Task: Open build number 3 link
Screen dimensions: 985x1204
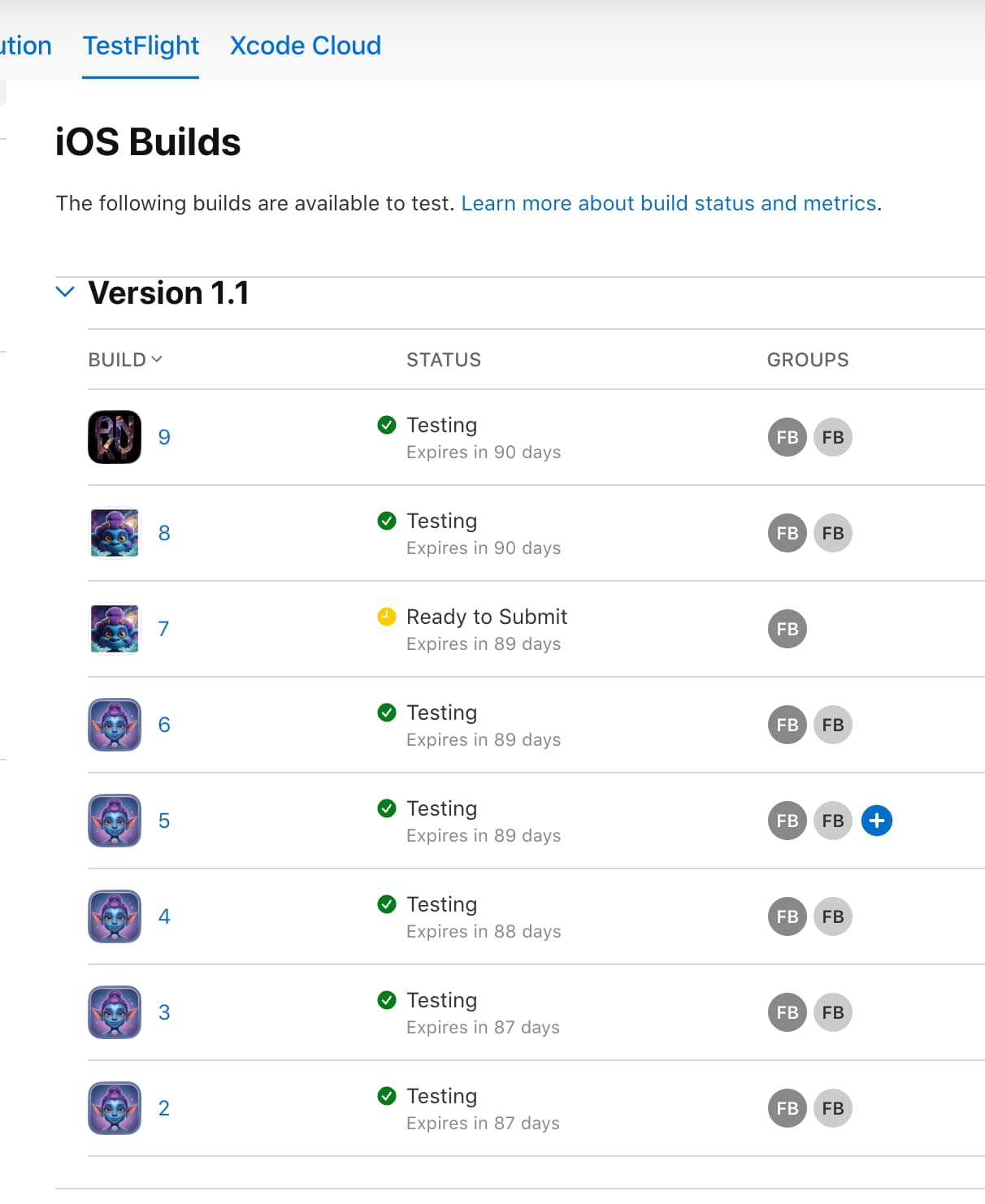Action: pos(164,1012)
